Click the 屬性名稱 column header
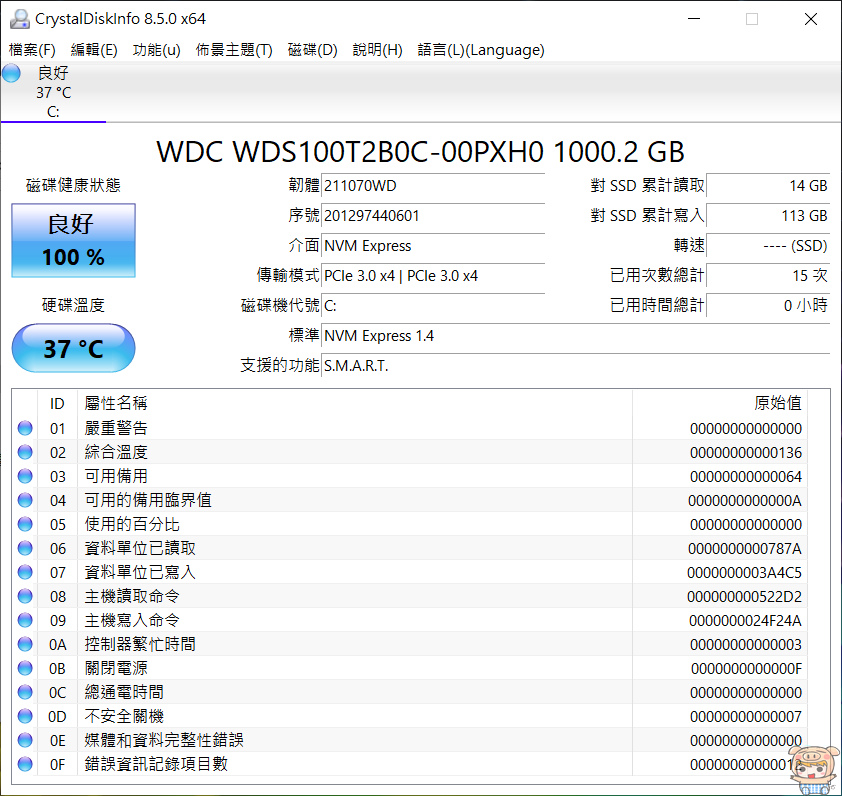Viewport: 842px width, 796px height. click(x=116, y=403)
